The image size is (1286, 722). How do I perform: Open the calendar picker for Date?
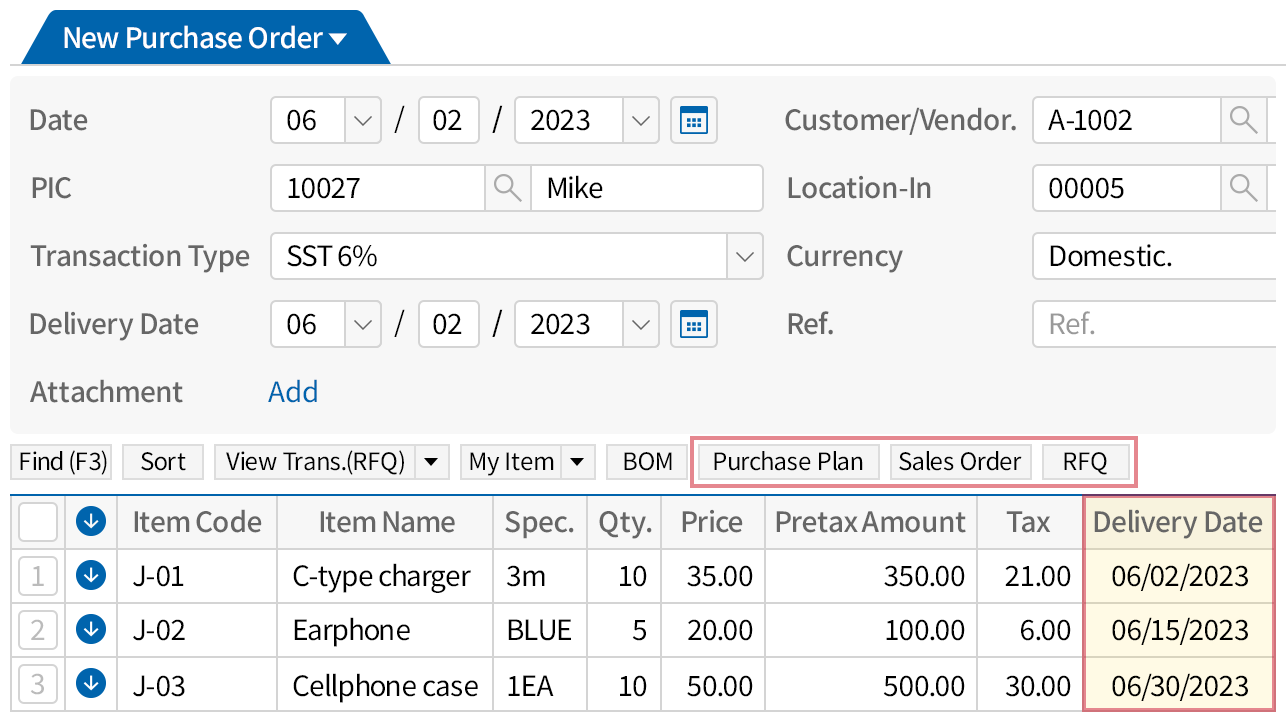(693, 121)
